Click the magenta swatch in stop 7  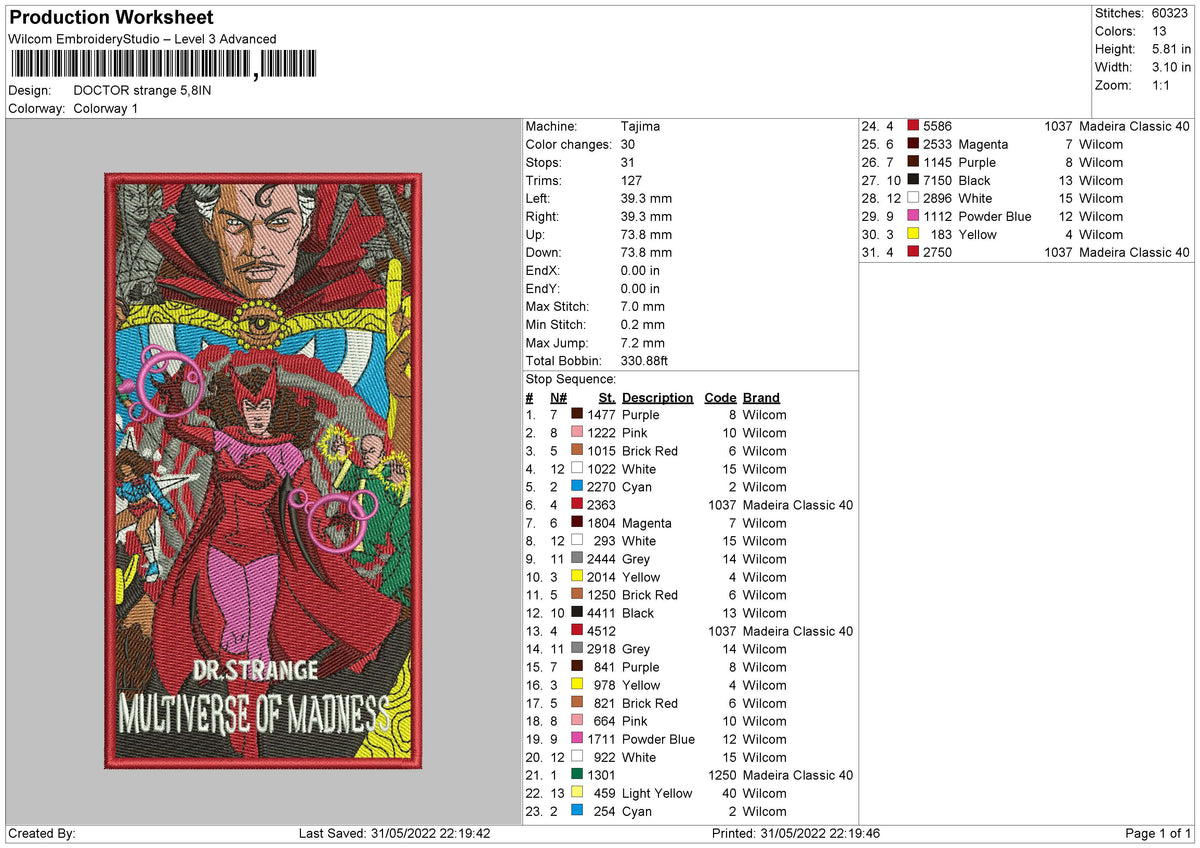[577, 523]
